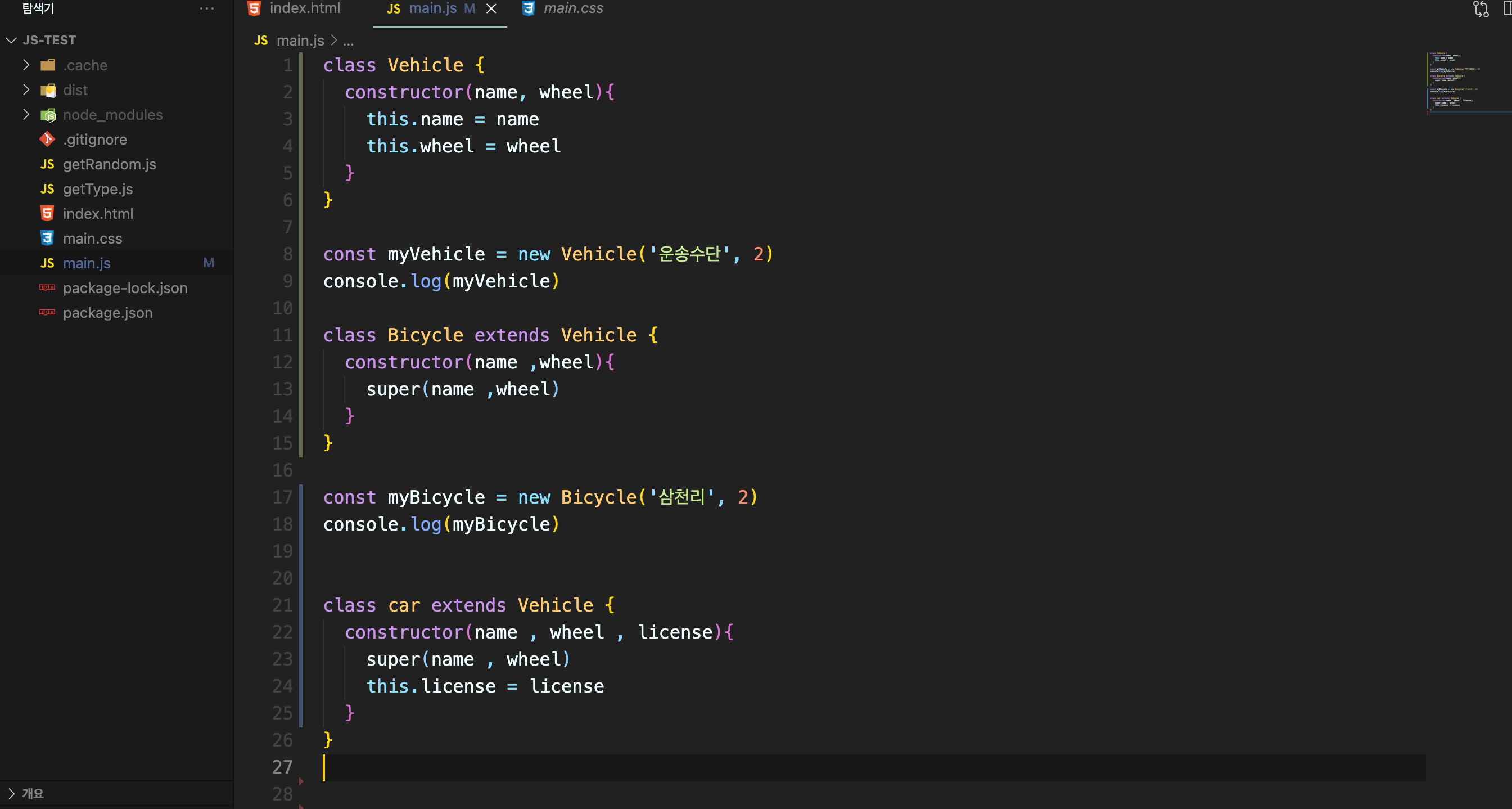Screen dimensions: 1512x809
Task: Click the split editor icon at far right
Action: click(x=1506, y=8)
